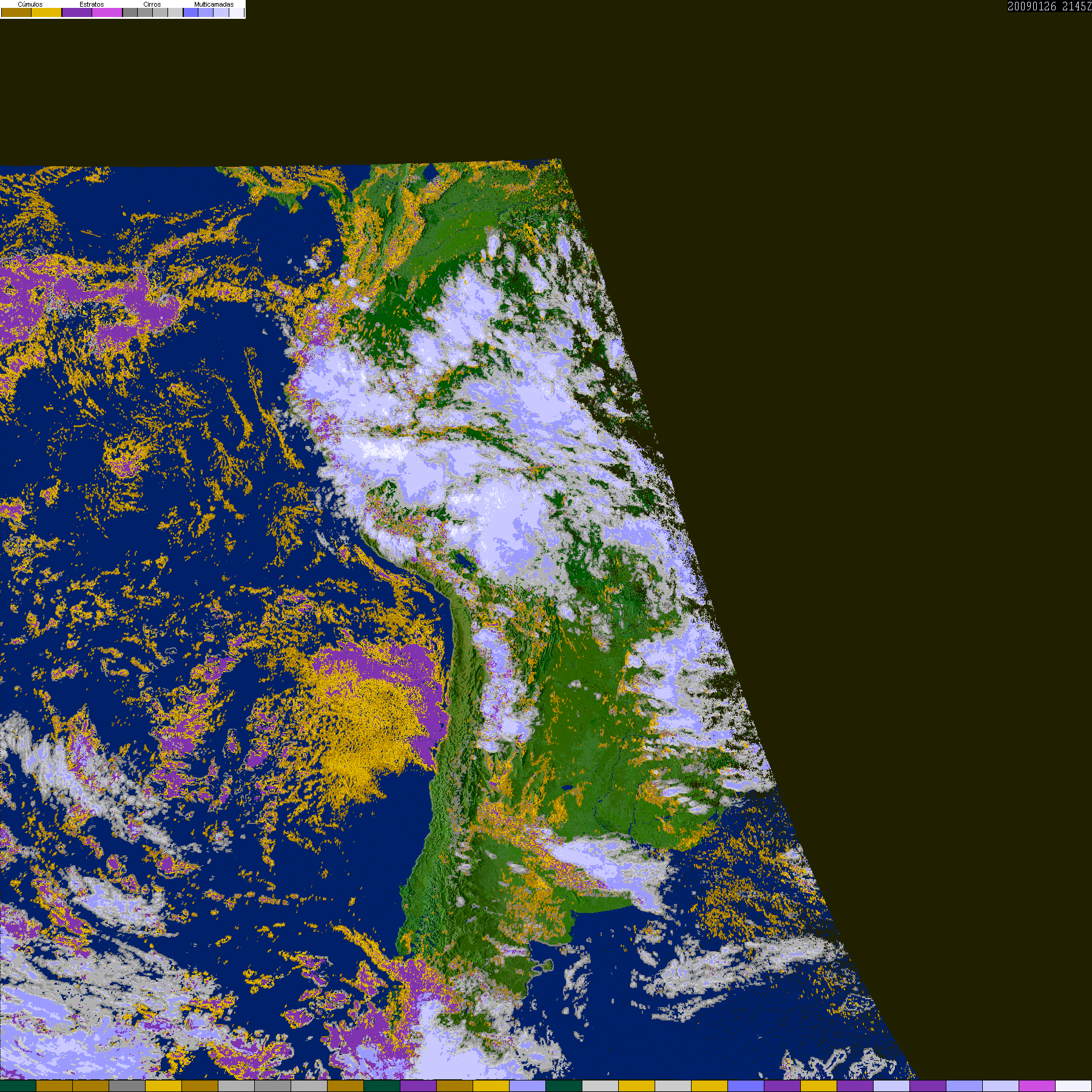The image size is (1092, 1092).
Task: Click the Cúmulos legend label
Action: [30, 4]
